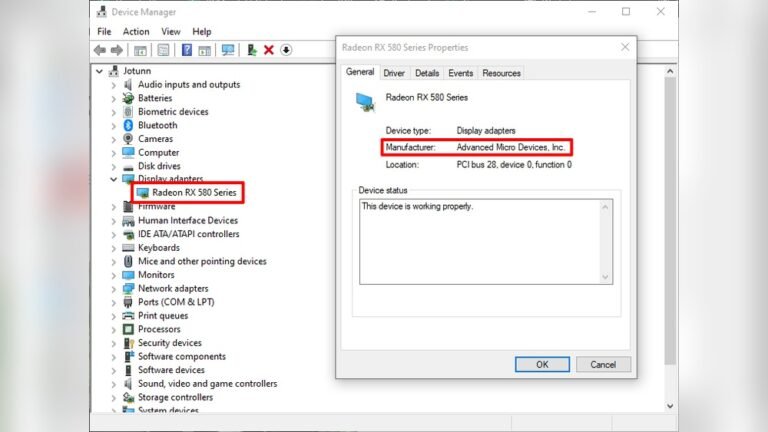Screen dimensions: 768x432
Task: Click the Device status text box
Action: pyautogui.click(x=486, y=241)
